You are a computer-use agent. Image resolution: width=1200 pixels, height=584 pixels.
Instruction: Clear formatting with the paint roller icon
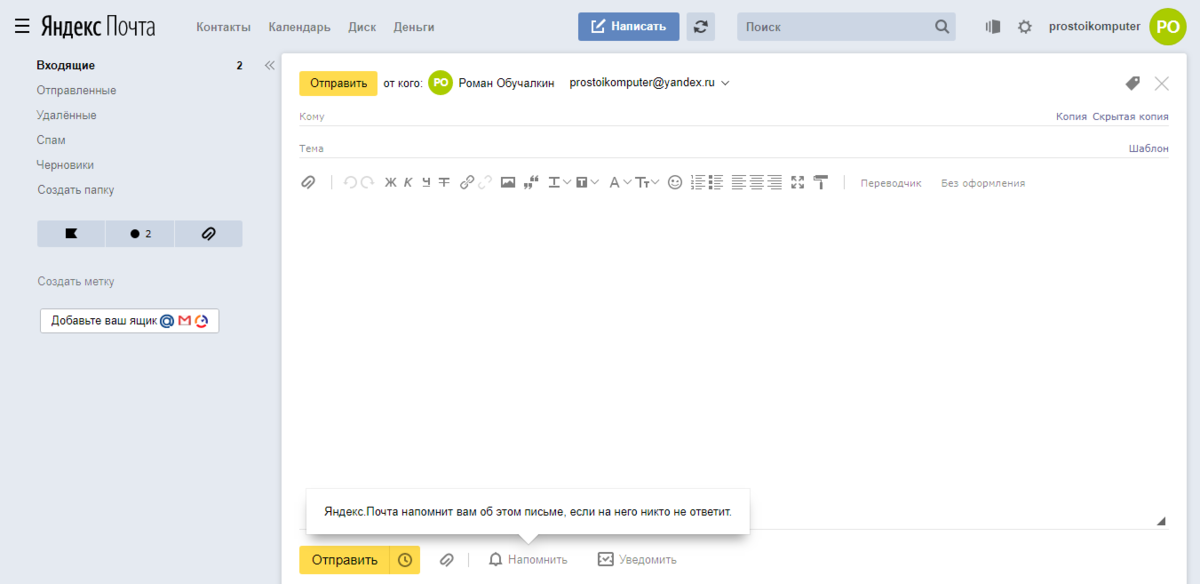coord(821,183)
